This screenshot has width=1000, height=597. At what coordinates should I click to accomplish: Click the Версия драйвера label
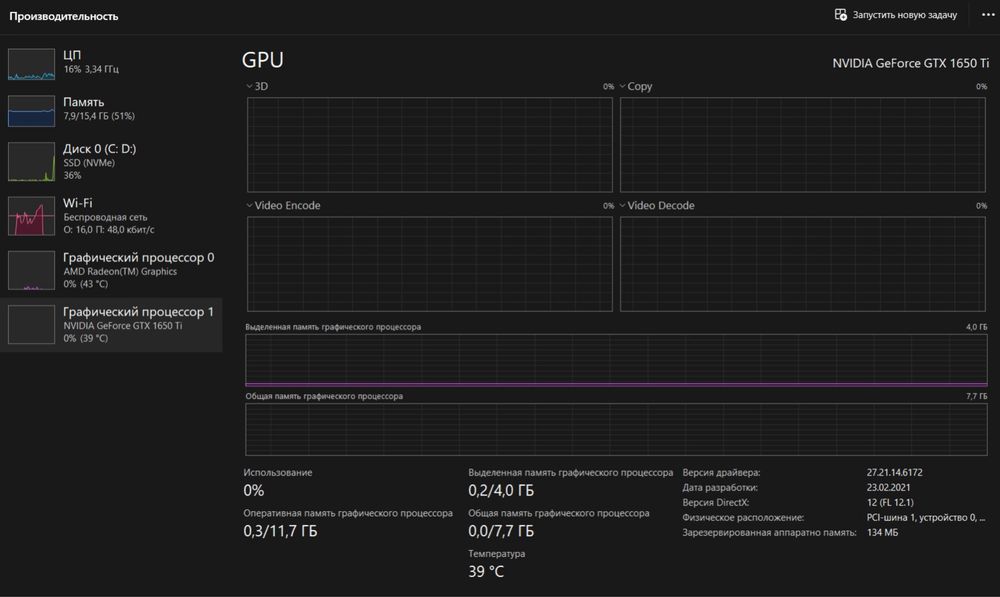coord(721,473)
